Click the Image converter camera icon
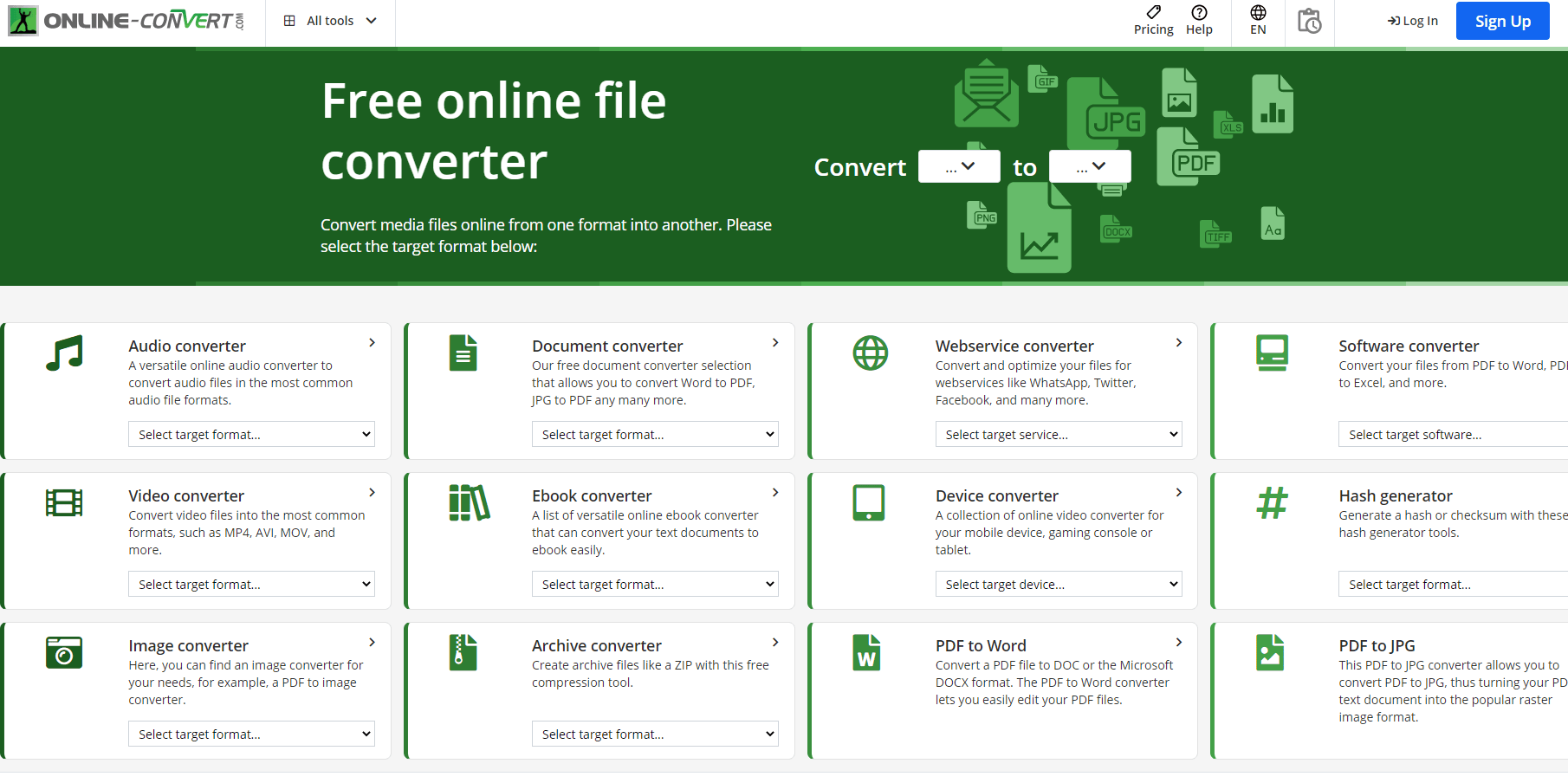This screenshot has height=783, width=1568. point(64,653)
